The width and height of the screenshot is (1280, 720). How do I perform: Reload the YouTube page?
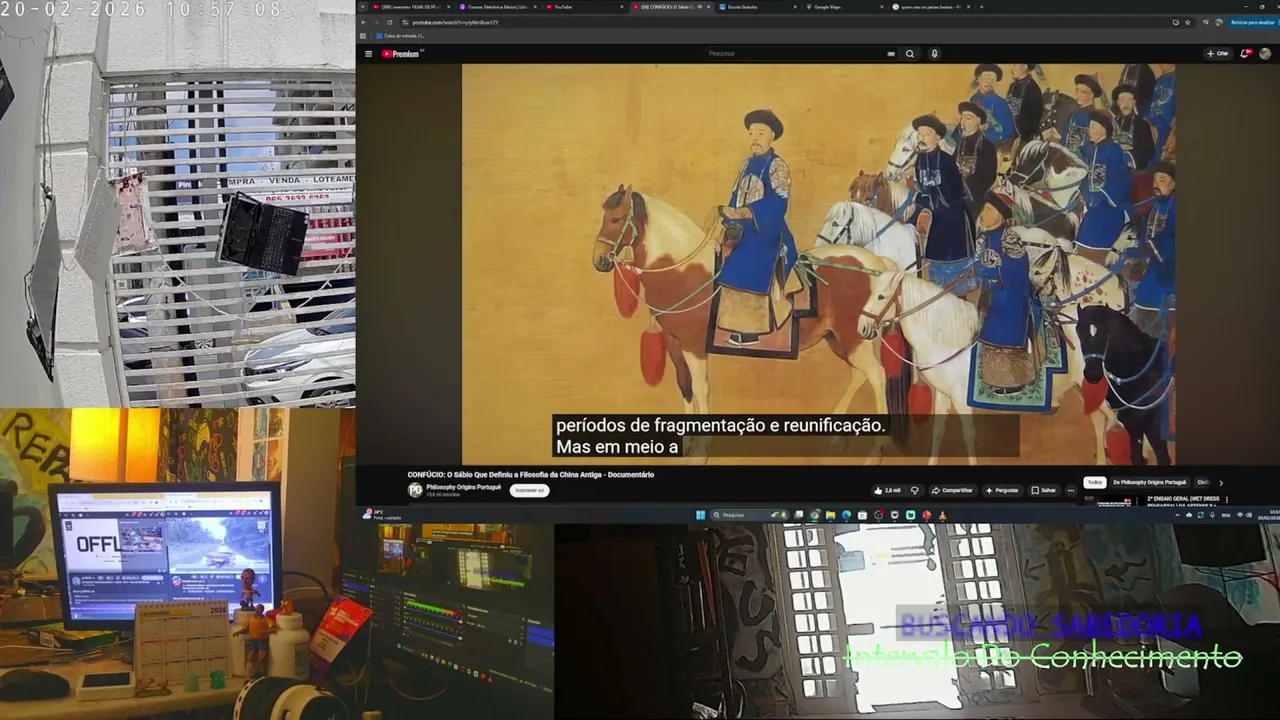(390, 22)
